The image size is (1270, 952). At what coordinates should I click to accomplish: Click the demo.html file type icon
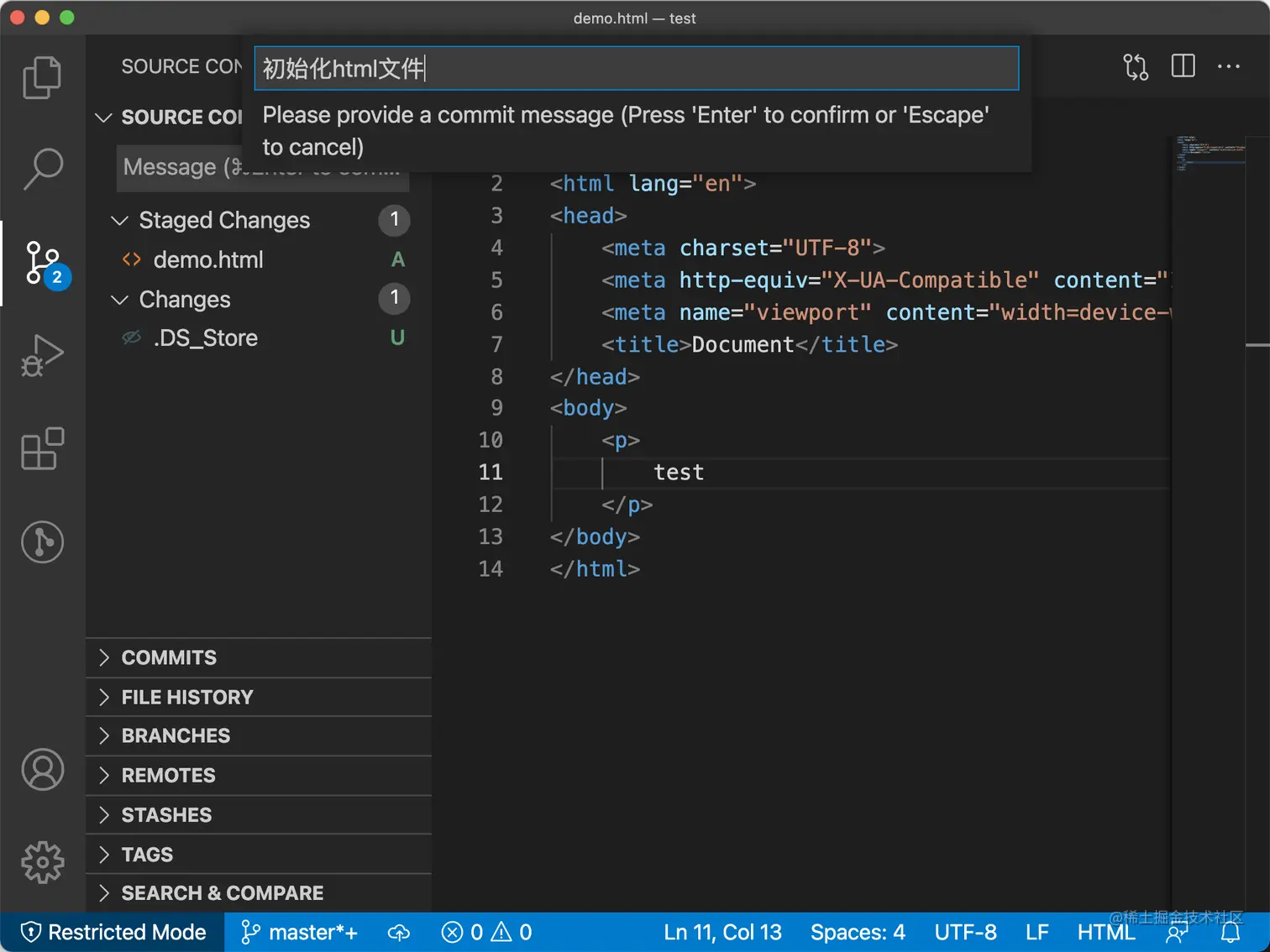132,259
